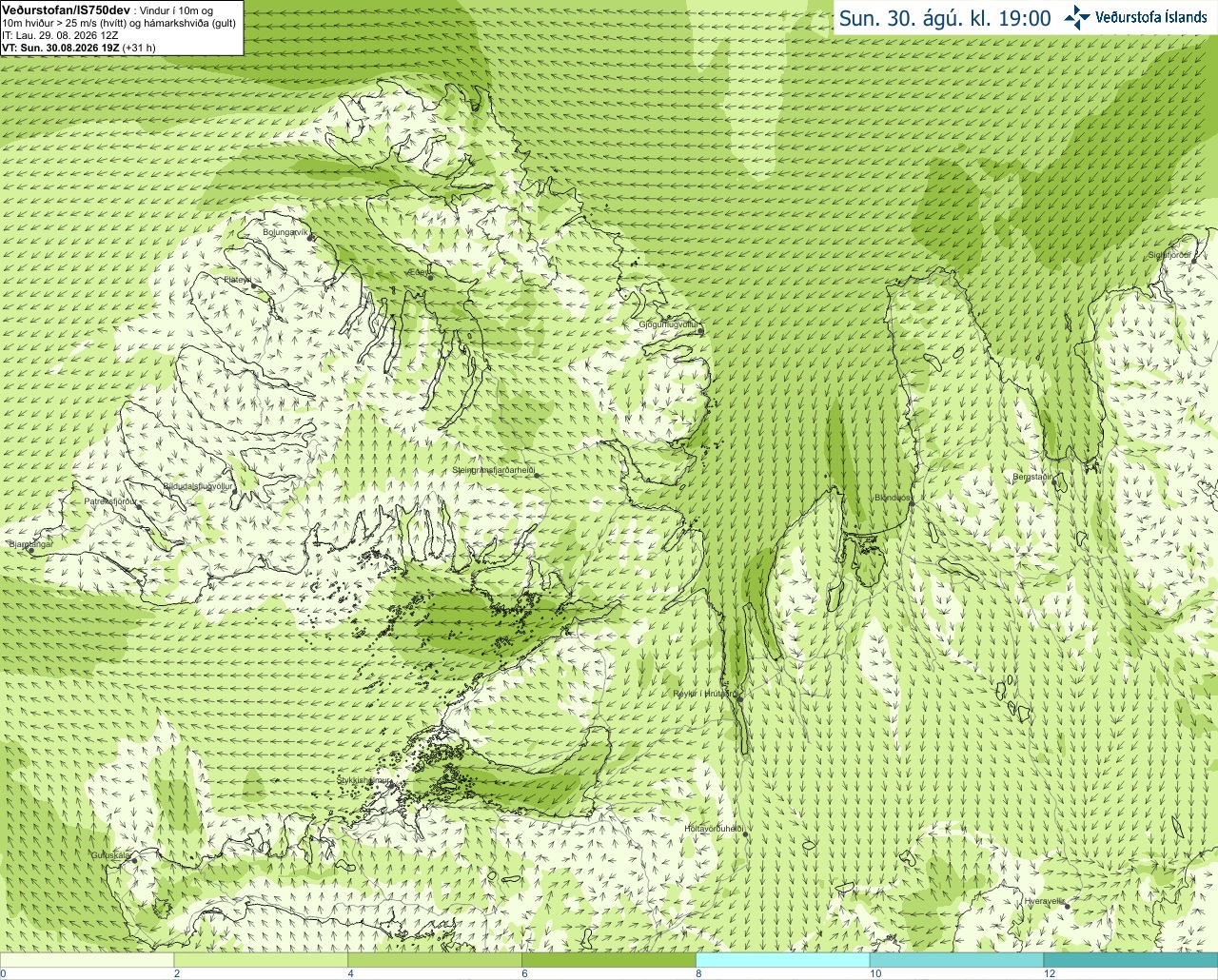Select the 8–10 m/s light cyan legend swatch
The height and width of the screenshot is (980, 1218).
point(783,960)
